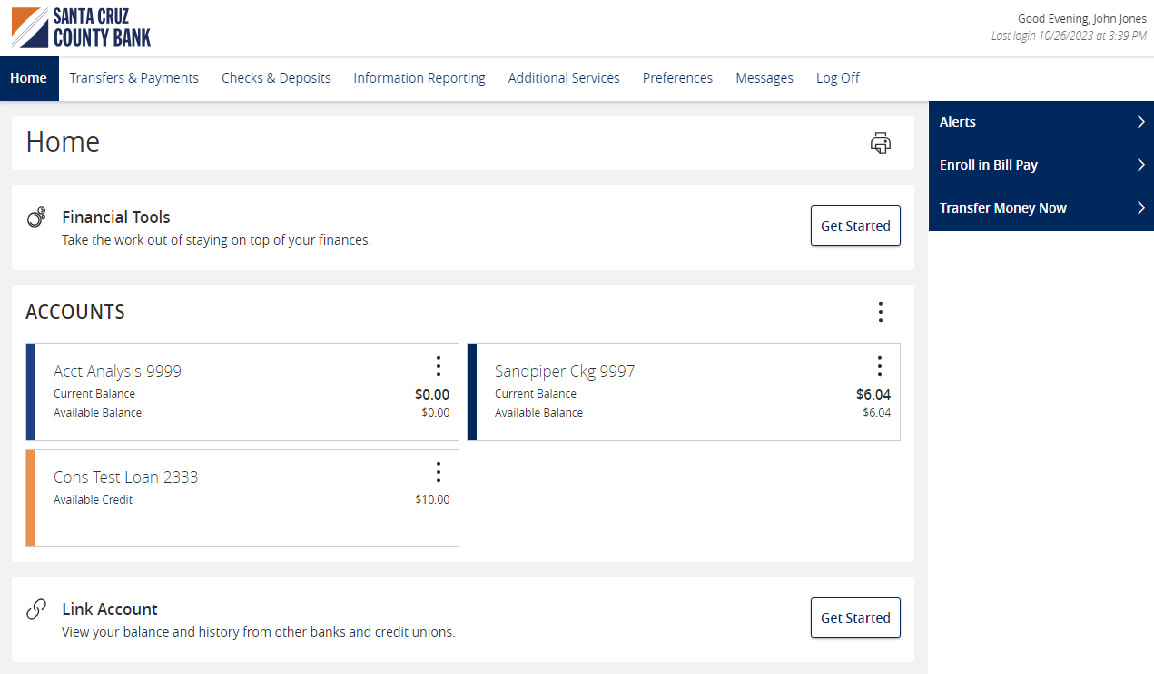Open the Checks & Deposits menu
Image resolution: width=1154 pixels, height=674 pixels.
[x=276, y=77]
